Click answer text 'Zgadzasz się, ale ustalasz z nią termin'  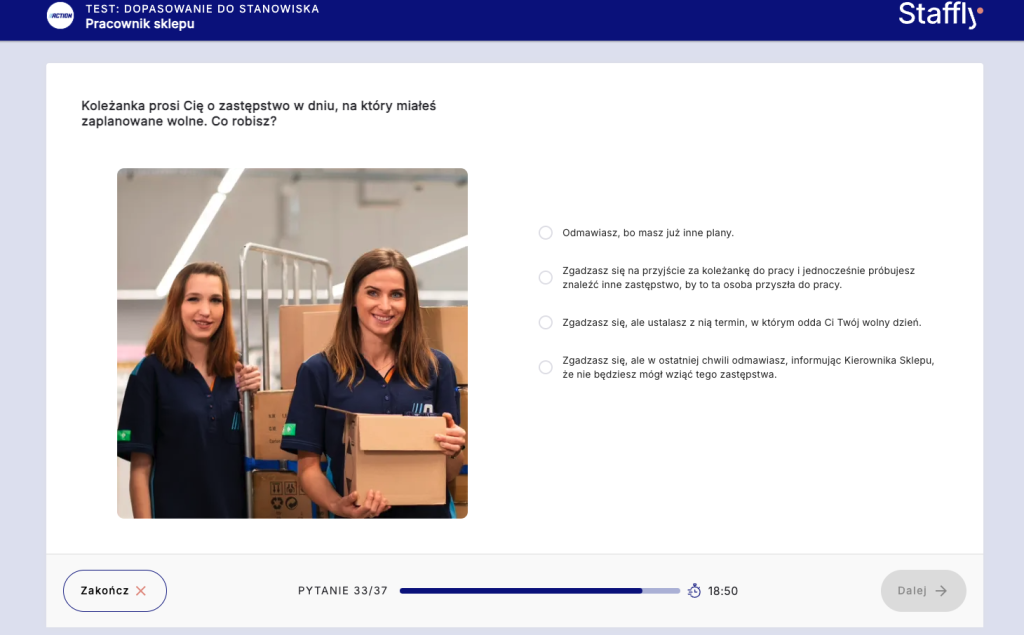pos(741,323)
